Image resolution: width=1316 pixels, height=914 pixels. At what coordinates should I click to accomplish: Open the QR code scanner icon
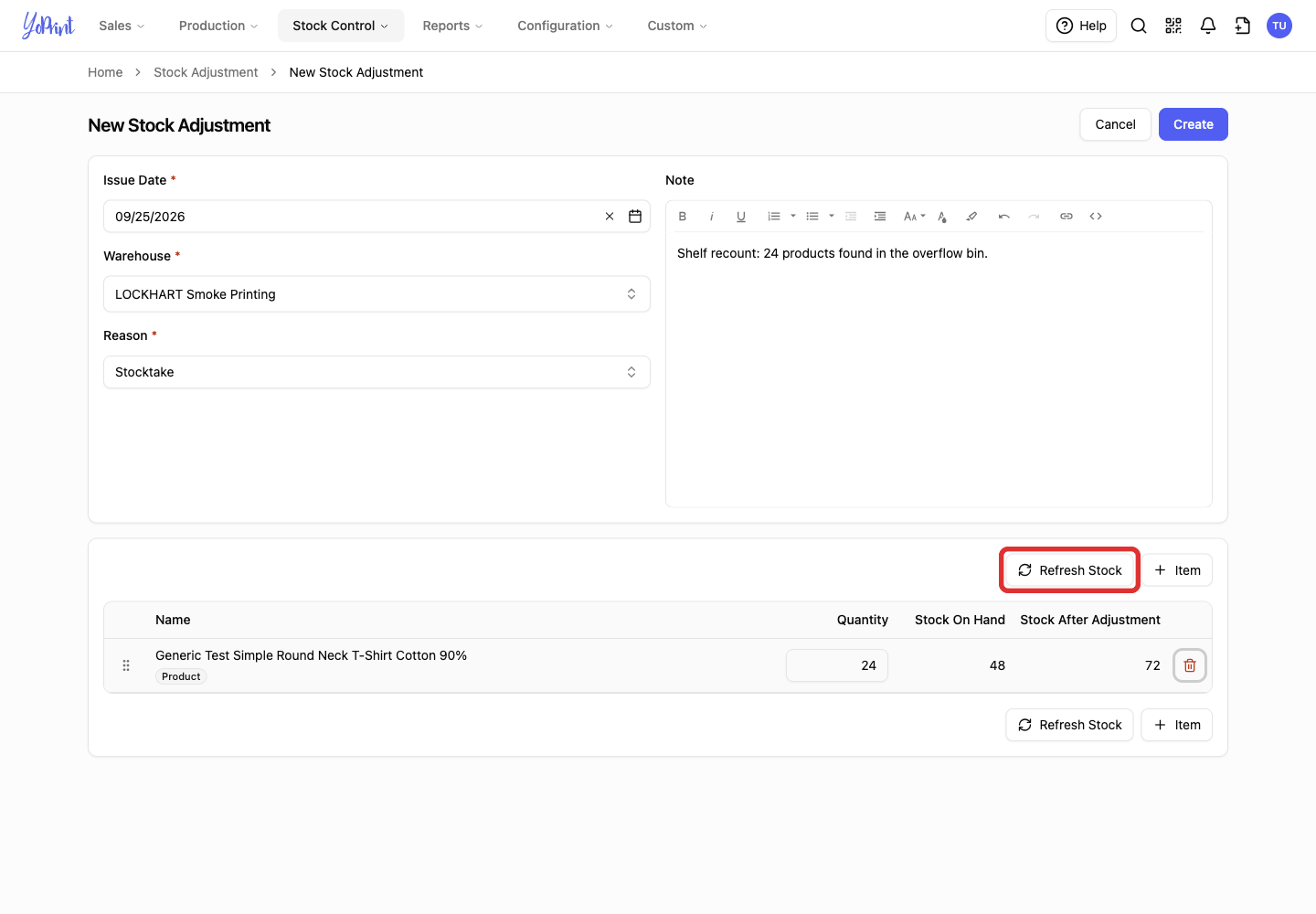point(1173,26)
